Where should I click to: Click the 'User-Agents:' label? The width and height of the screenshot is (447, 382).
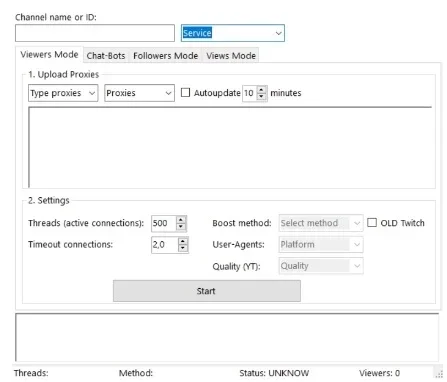click(238, 245)
